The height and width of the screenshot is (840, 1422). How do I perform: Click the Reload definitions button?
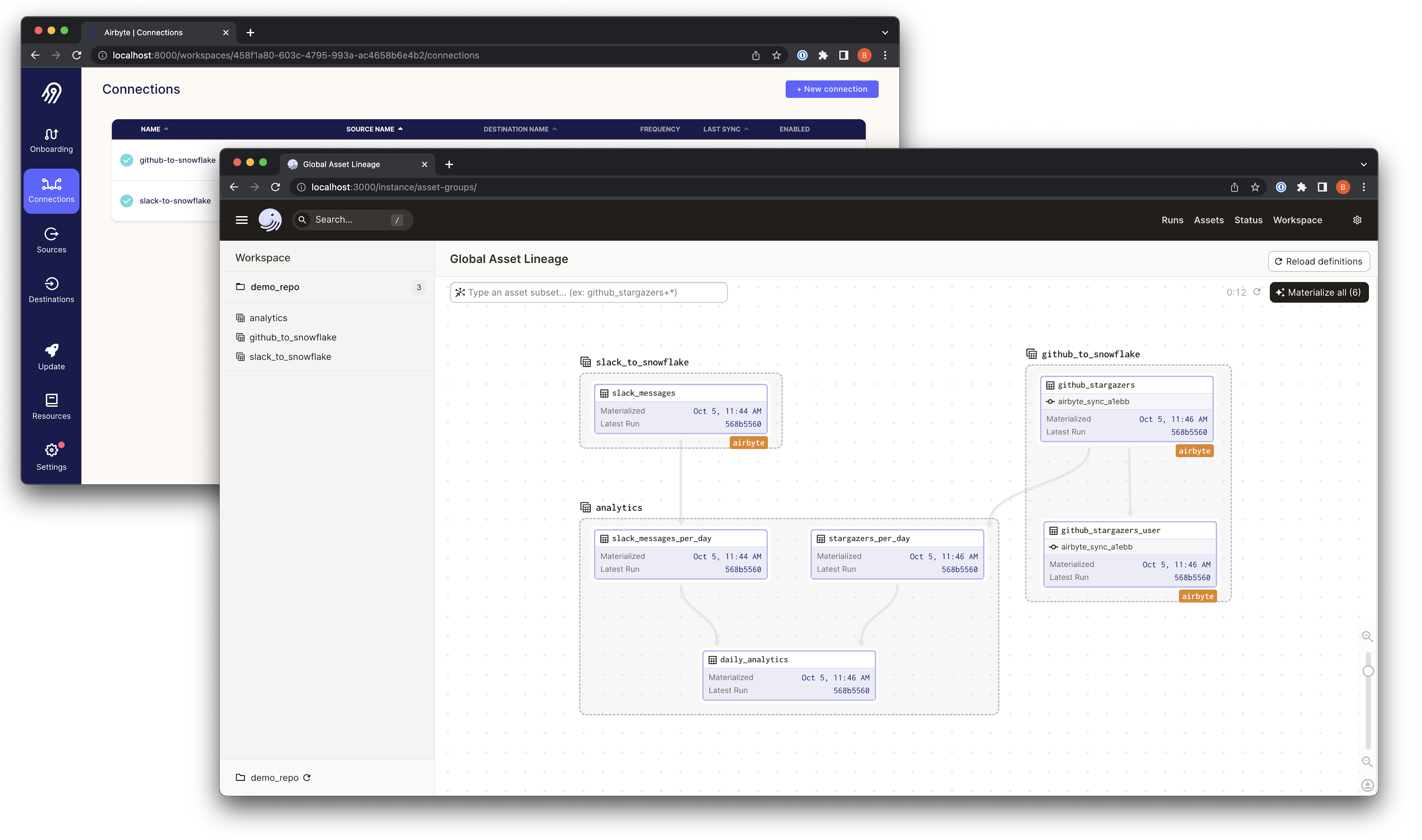pyautogui.click(x=1318, y=261)
